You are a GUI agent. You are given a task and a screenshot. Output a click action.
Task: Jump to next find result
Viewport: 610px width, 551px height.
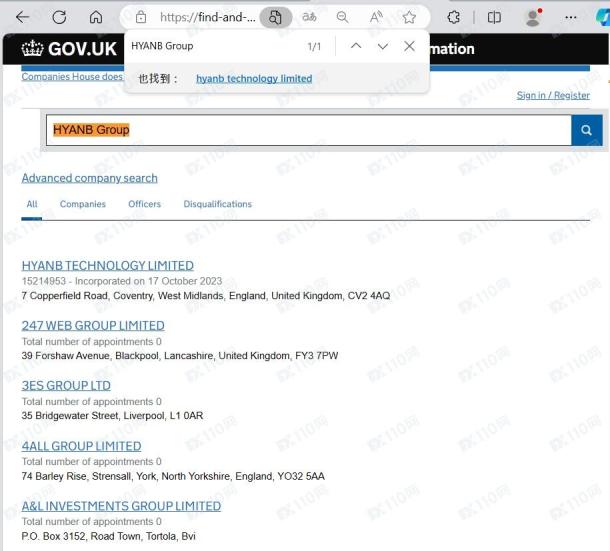click(x=383, y=46)
